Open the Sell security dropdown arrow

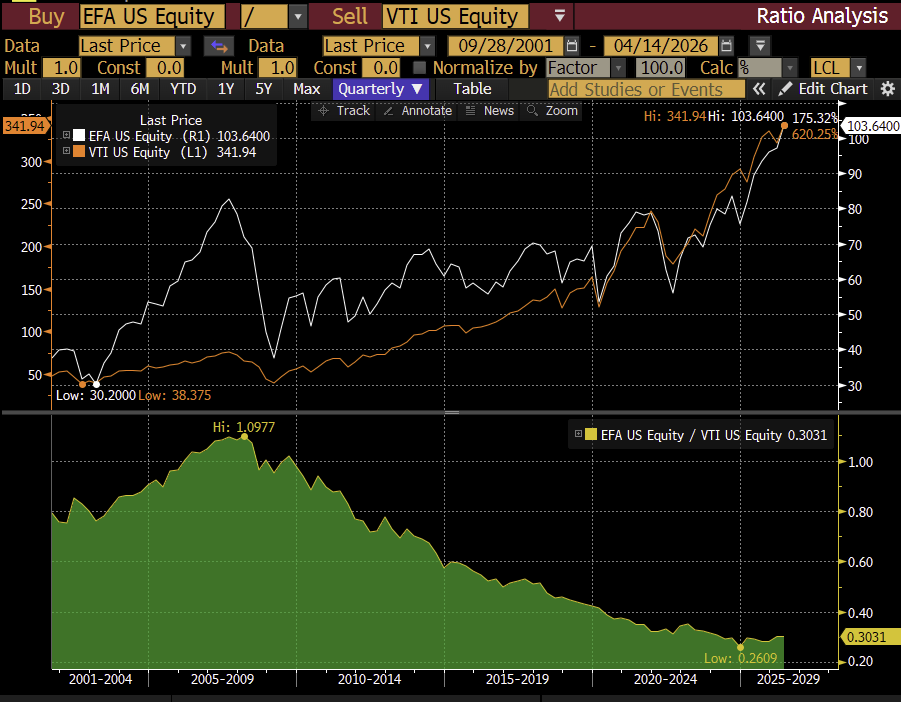(x=560, y=16)
